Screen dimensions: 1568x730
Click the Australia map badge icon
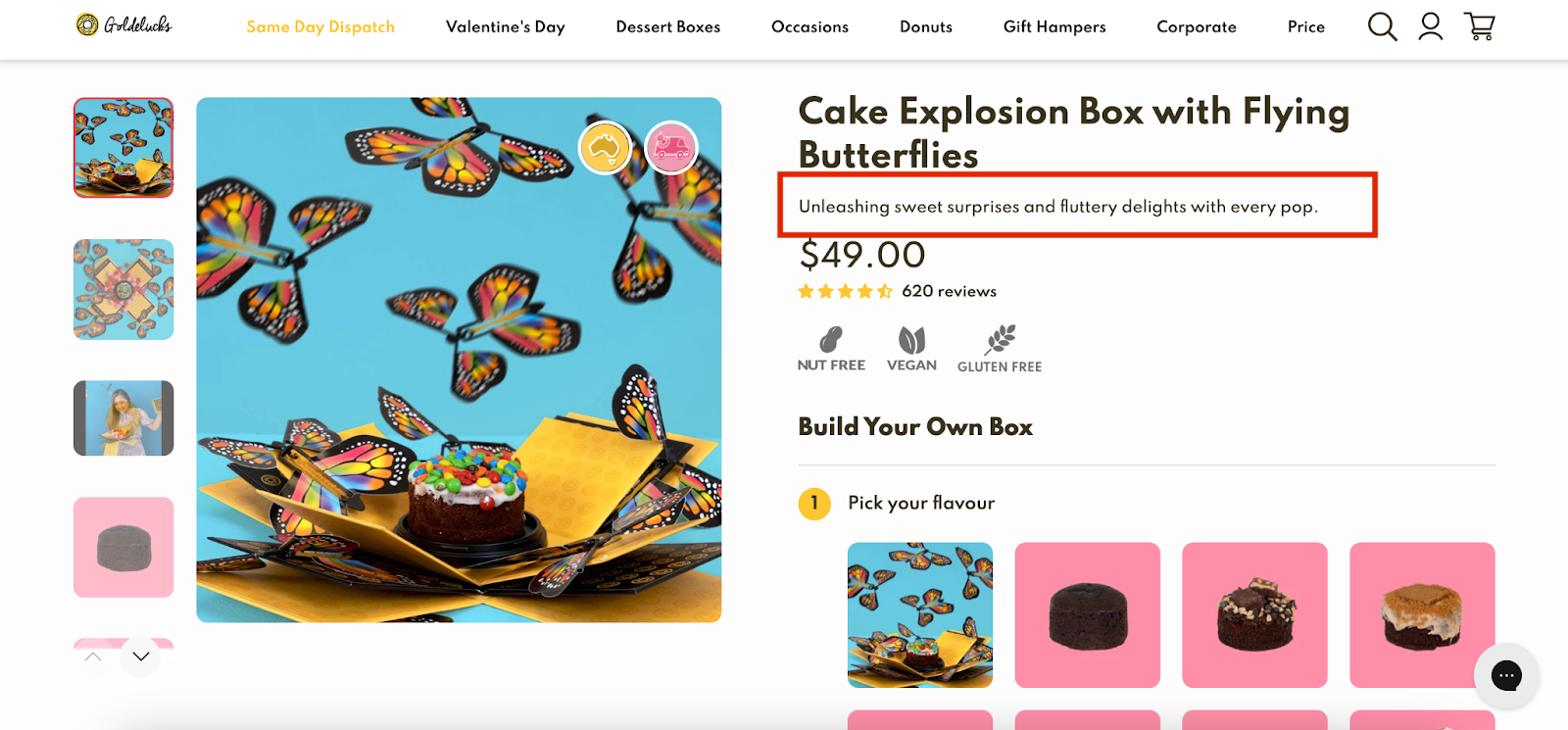coord(605,148)
